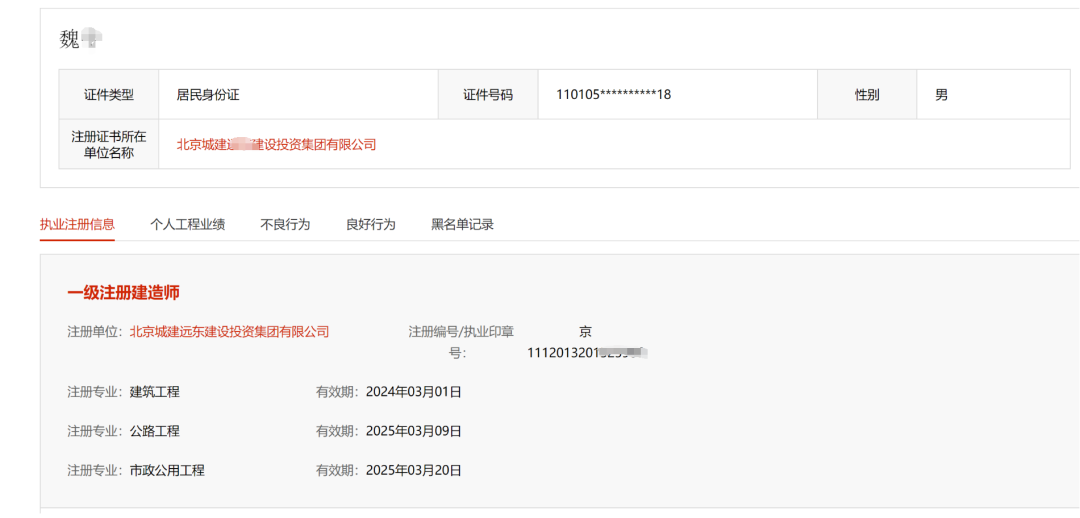Screen dimensions: 1080x518
Task: Click the expiry date 2024年03月01日
Action: click(414, 392)
